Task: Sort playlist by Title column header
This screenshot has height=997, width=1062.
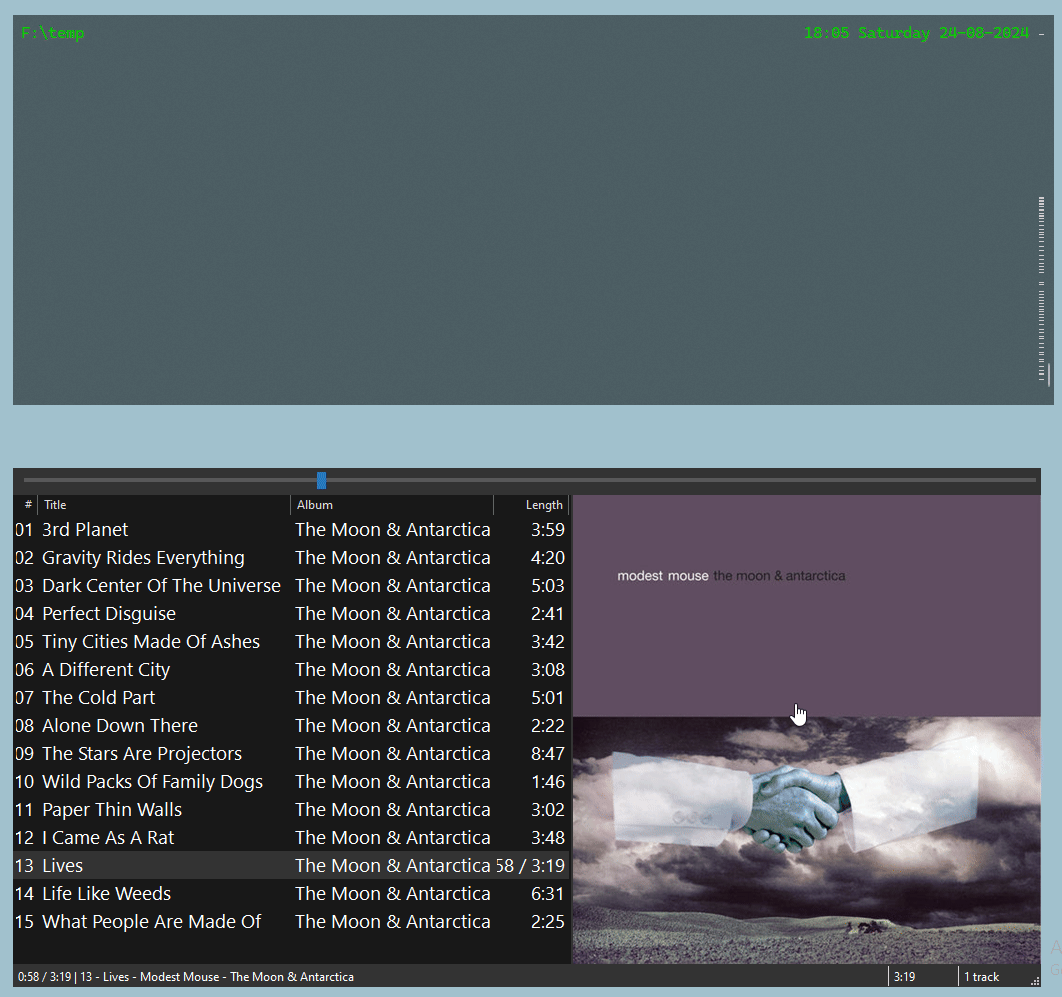Action: click(164, 505)
